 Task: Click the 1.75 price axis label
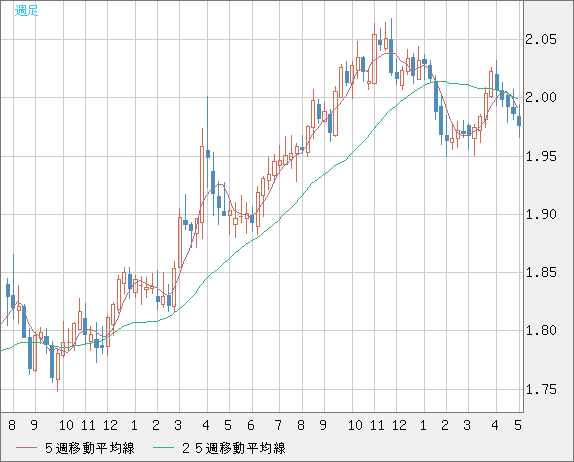coord(541,389)
